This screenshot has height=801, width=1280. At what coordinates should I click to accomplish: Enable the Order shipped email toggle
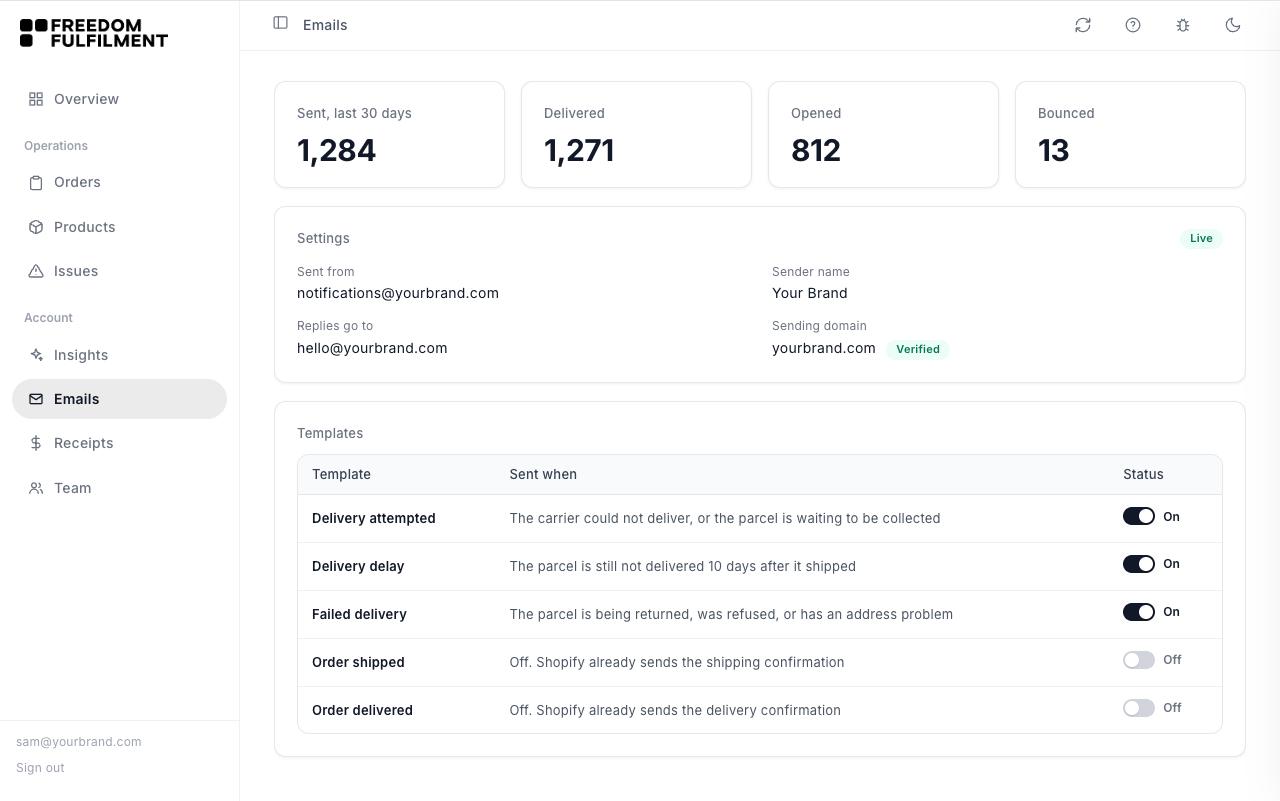[1139, 660]
